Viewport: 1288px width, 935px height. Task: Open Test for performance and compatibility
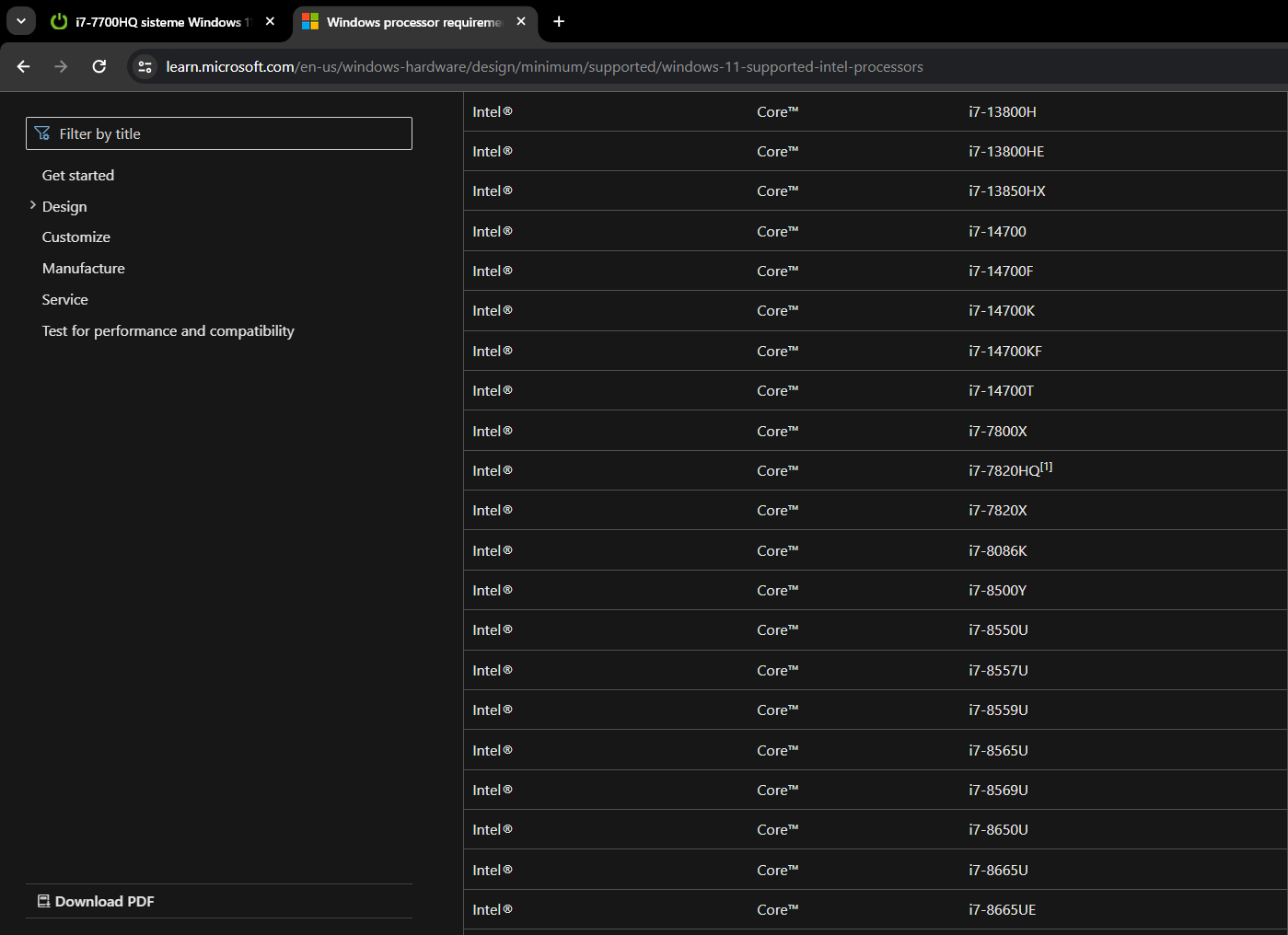(x=168, y=330)
